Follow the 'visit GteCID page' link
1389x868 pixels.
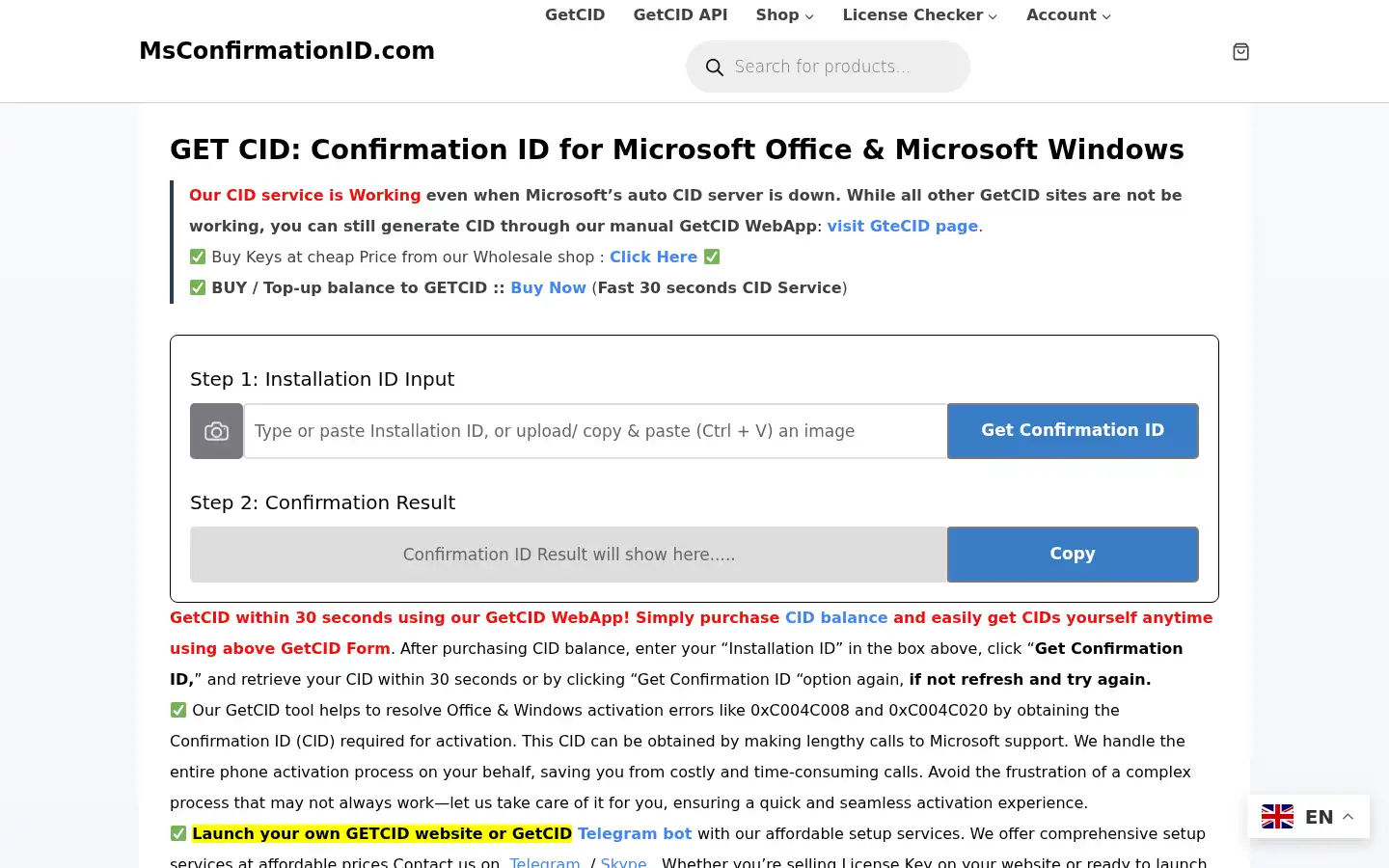point(903,226)
